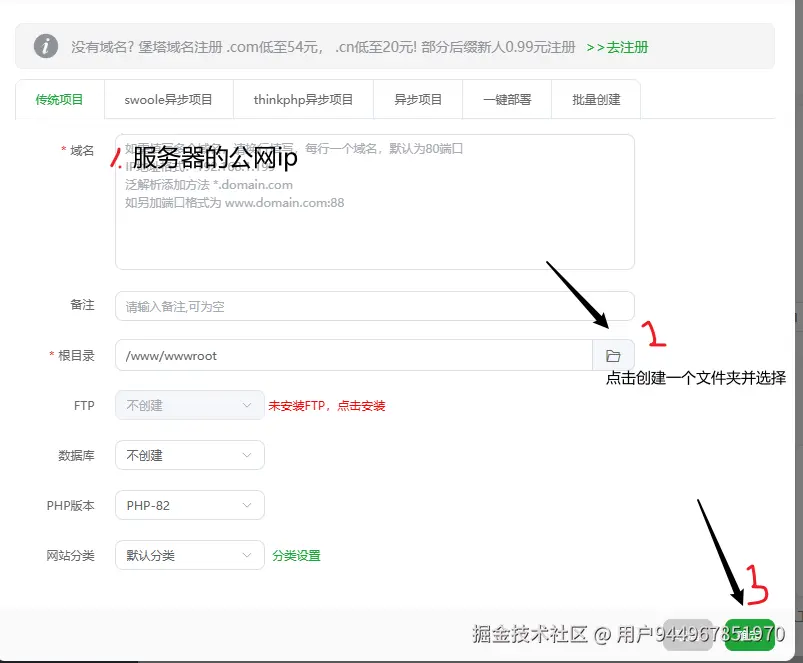Open the 分类设置 category settings link
This screenshot has height=663, width=803.
pos(296,555)
